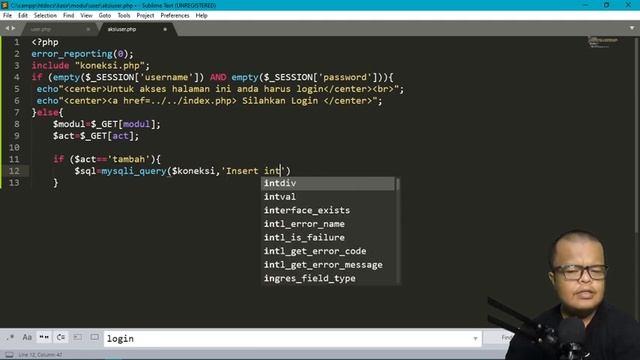Viewport: 640px width, 360px height.
Task: Click the side bar toggle status icon
Action: (9, 355)
